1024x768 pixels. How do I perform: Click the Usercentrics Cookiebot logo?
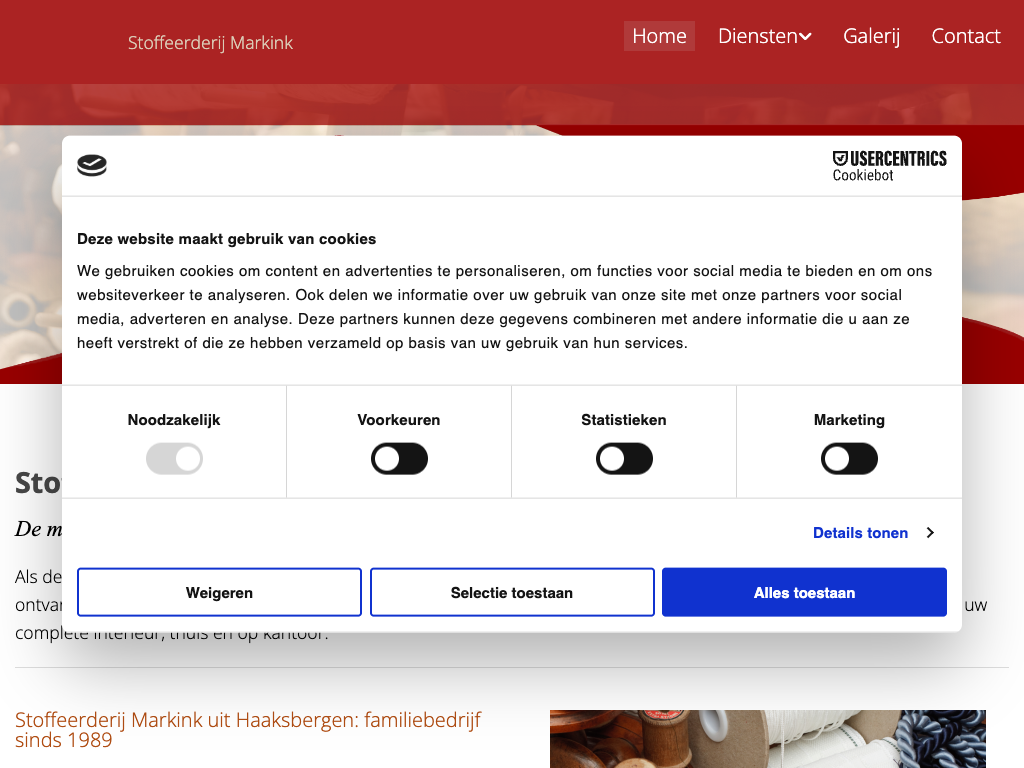(x=889, y=166)
